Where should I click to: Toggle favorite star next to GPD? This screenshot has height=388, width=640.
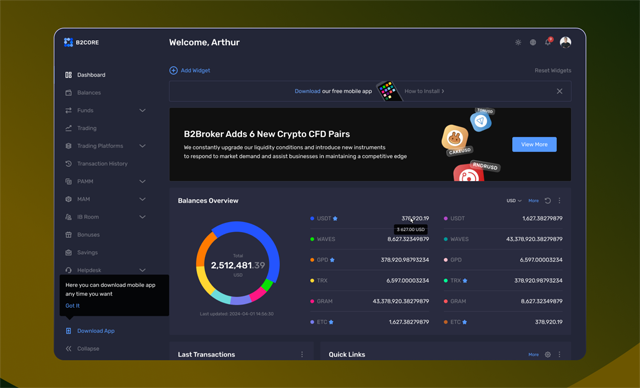point(332,260)
